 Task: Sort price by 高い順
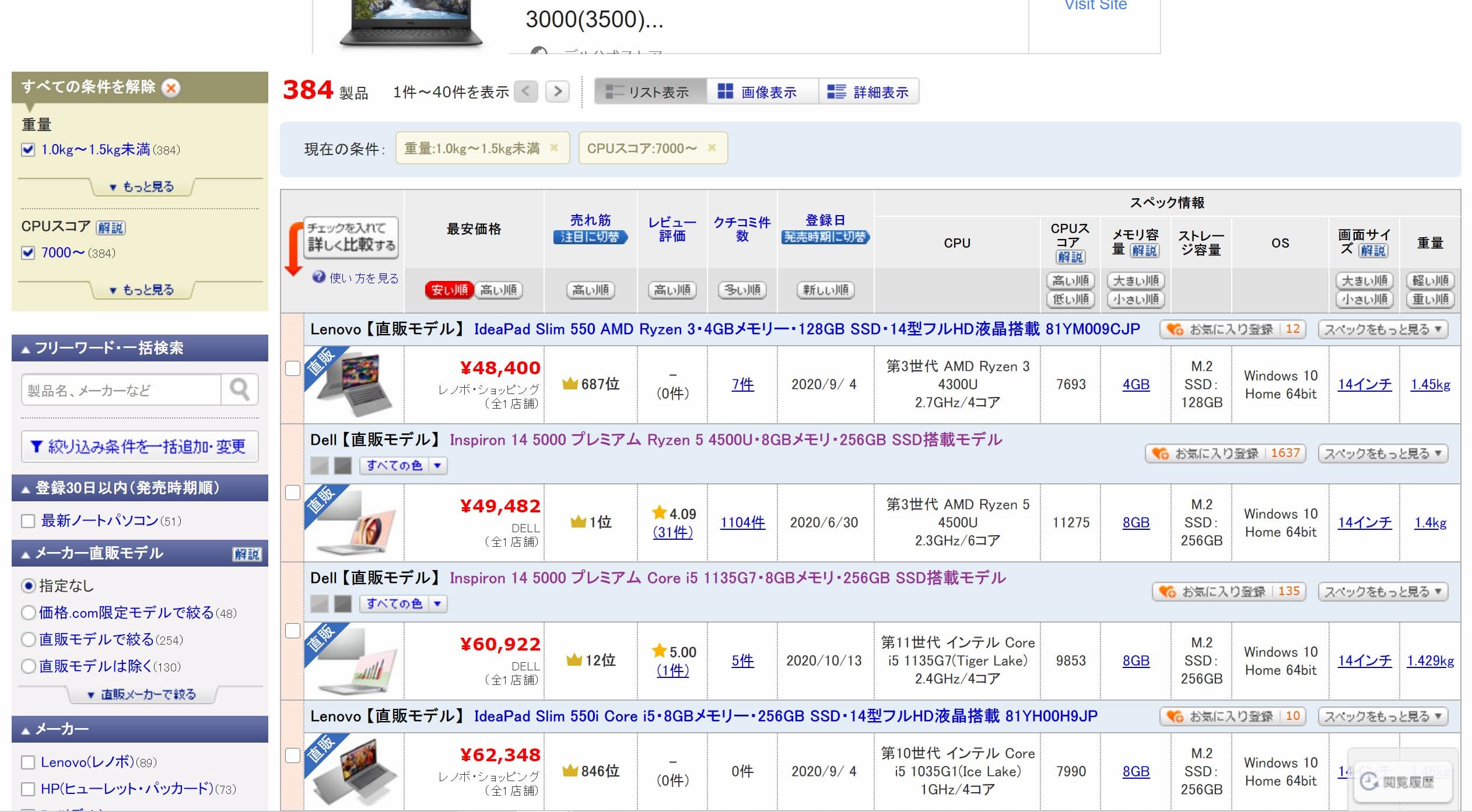[499, 290]
